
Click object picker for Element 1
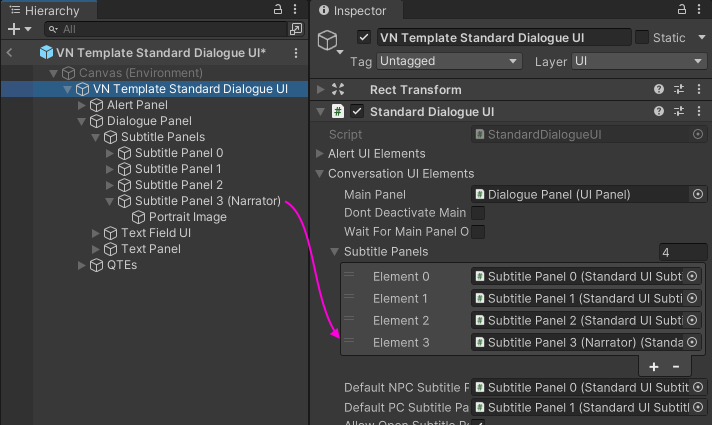pyautogui.click(x=692, y=298)
